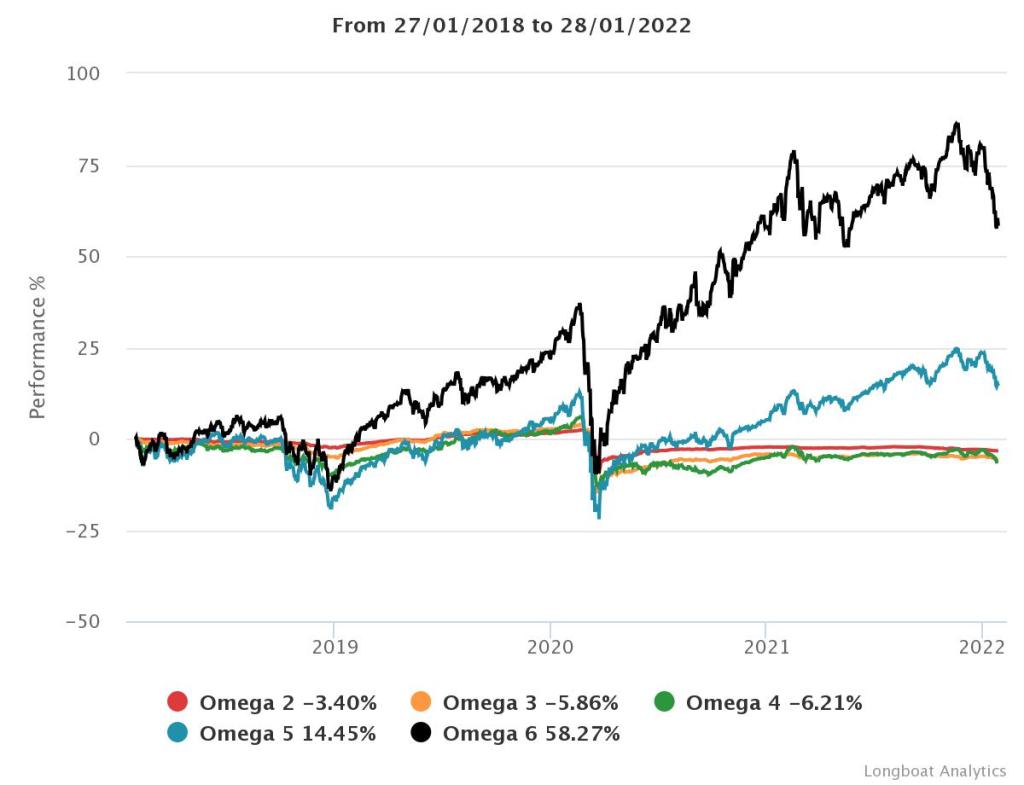Click the chart date range title
The width and height of the screenshot is (1024, 785).
(511, 26)
